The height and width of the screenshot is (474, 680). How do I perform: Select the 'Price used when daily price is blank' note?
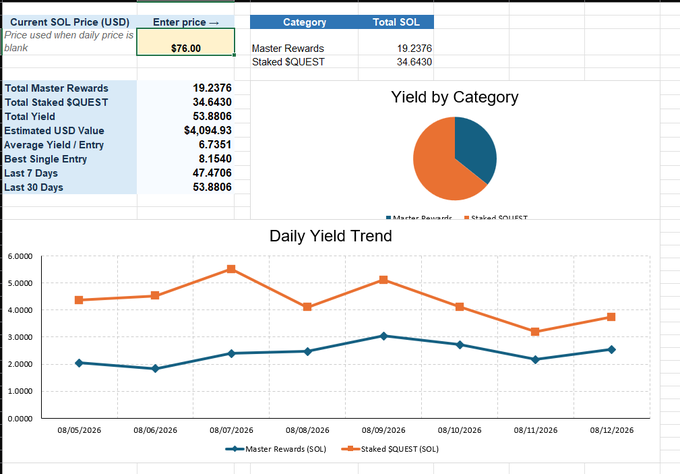[70, 42]
